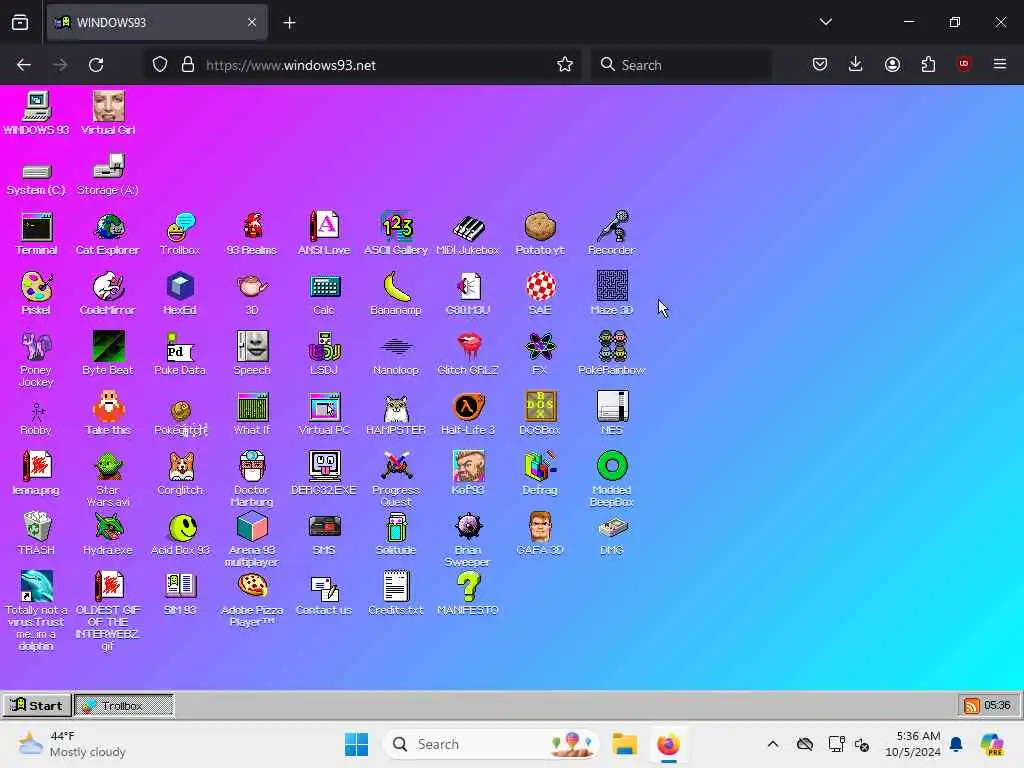The width and height of the screenshot is (1024, 768).
Task: Open the Firefox Downloads panel
Action: 856,65
